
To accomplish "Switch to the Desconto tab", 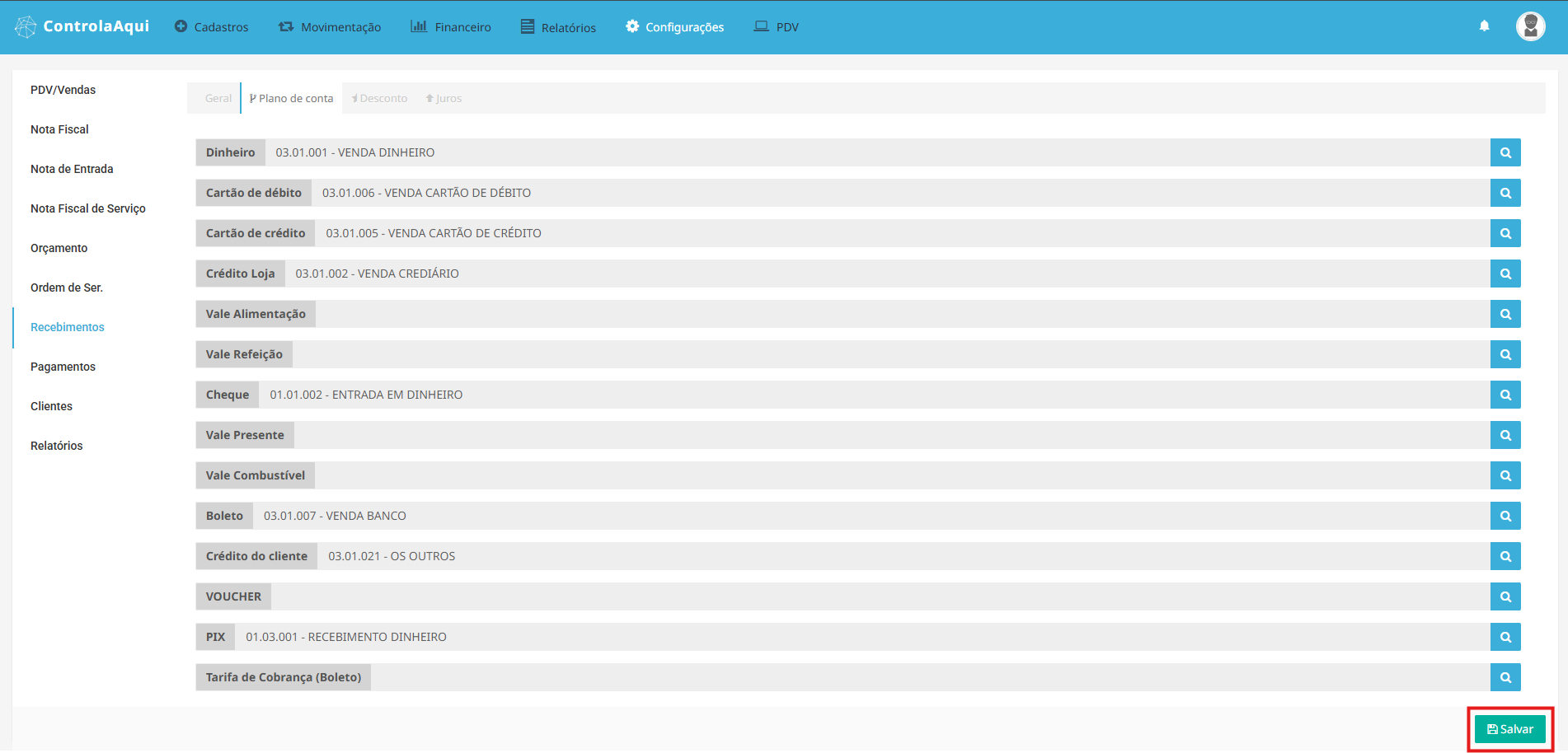I will [x=379, y=98].
